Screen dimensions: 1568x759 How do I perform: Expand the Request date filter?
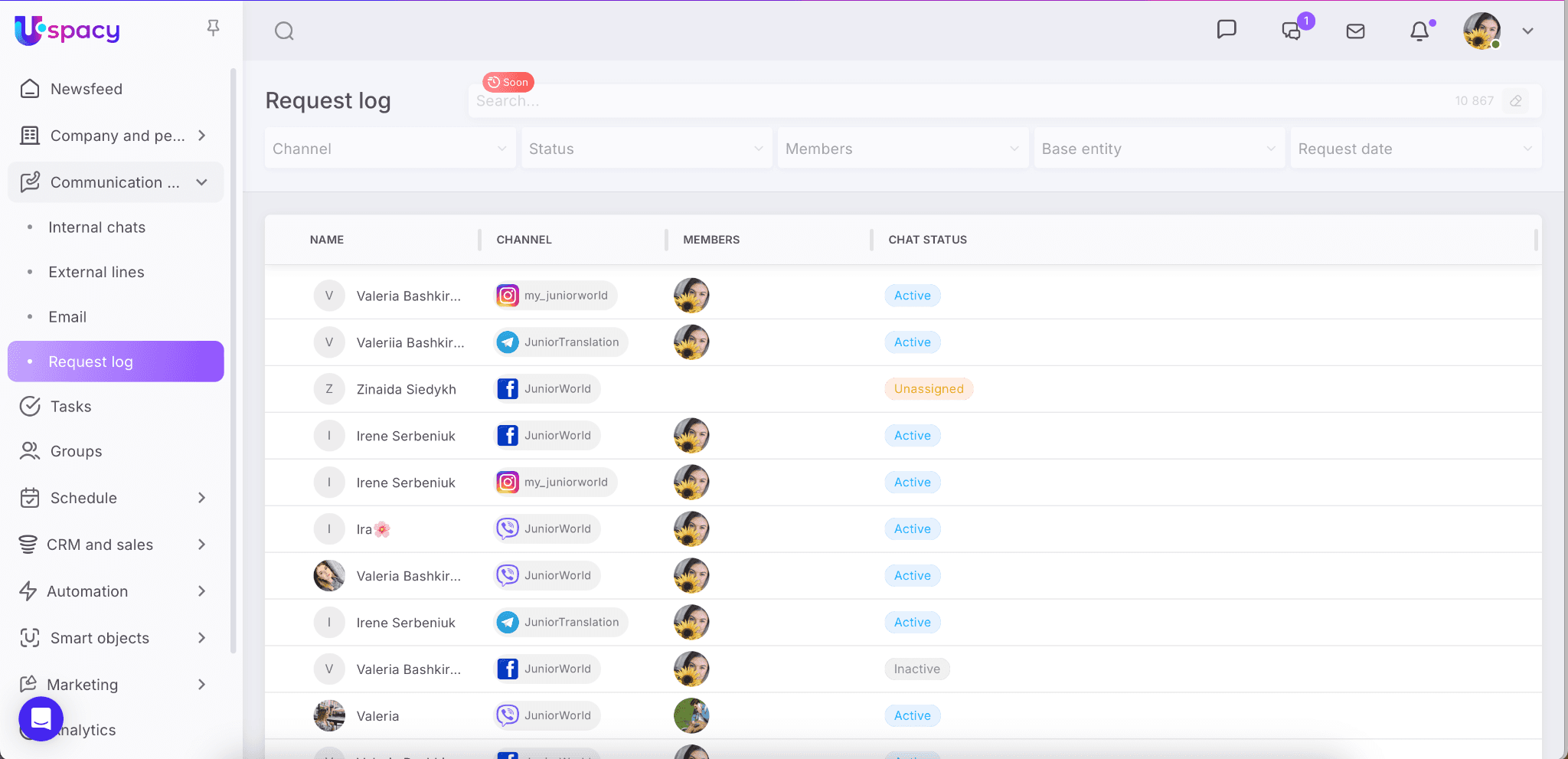coord(1415,149)
